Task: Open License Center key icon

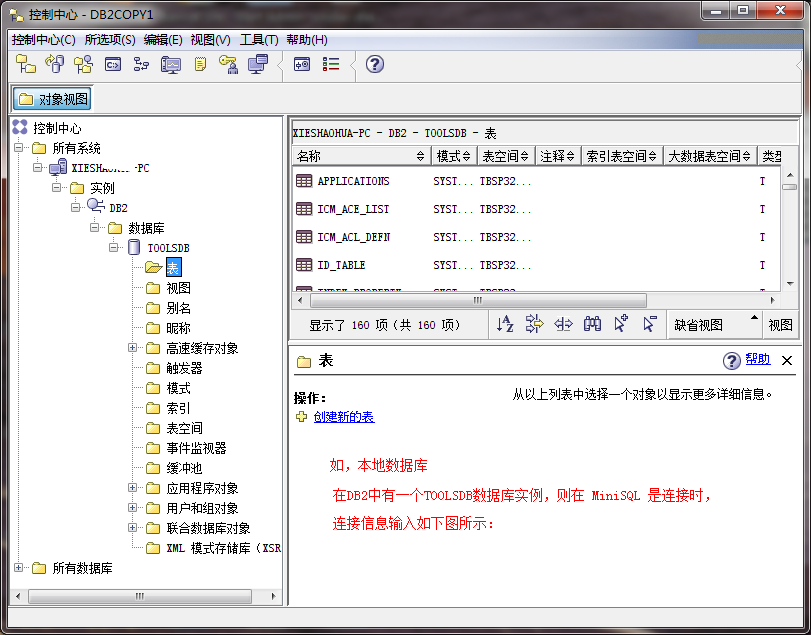Action: (x=228, y=64)
